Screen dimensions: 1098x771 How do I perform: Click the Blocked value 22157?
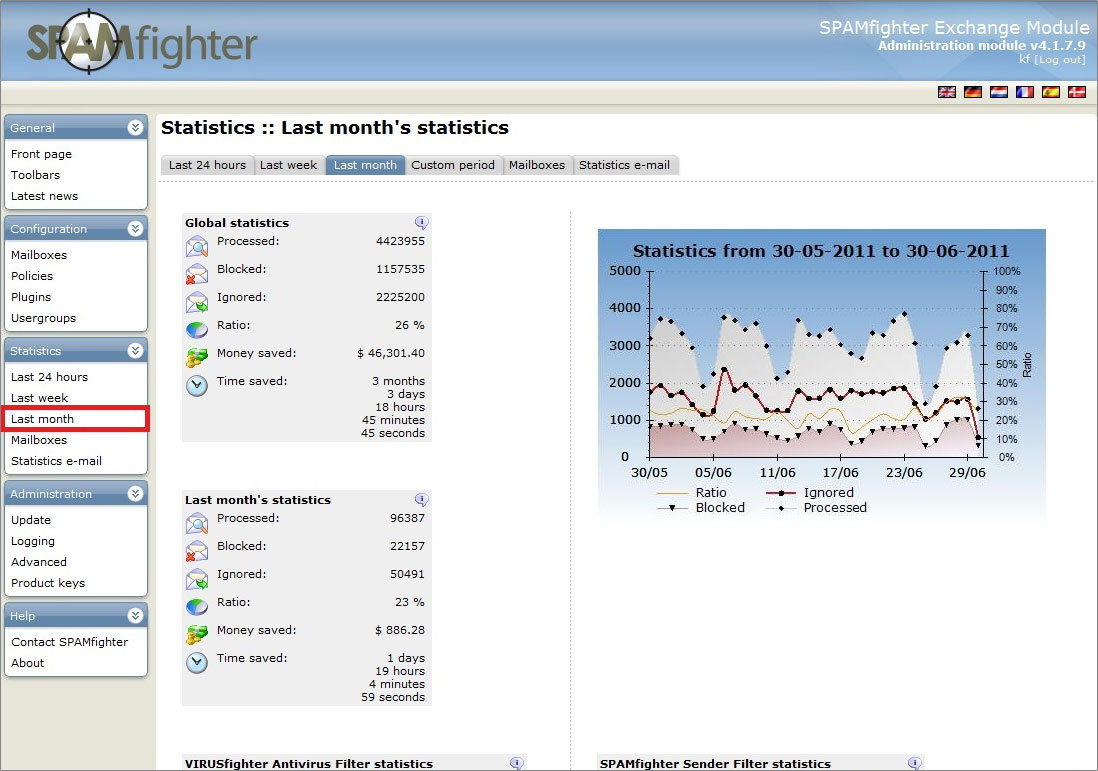(408, 546)
